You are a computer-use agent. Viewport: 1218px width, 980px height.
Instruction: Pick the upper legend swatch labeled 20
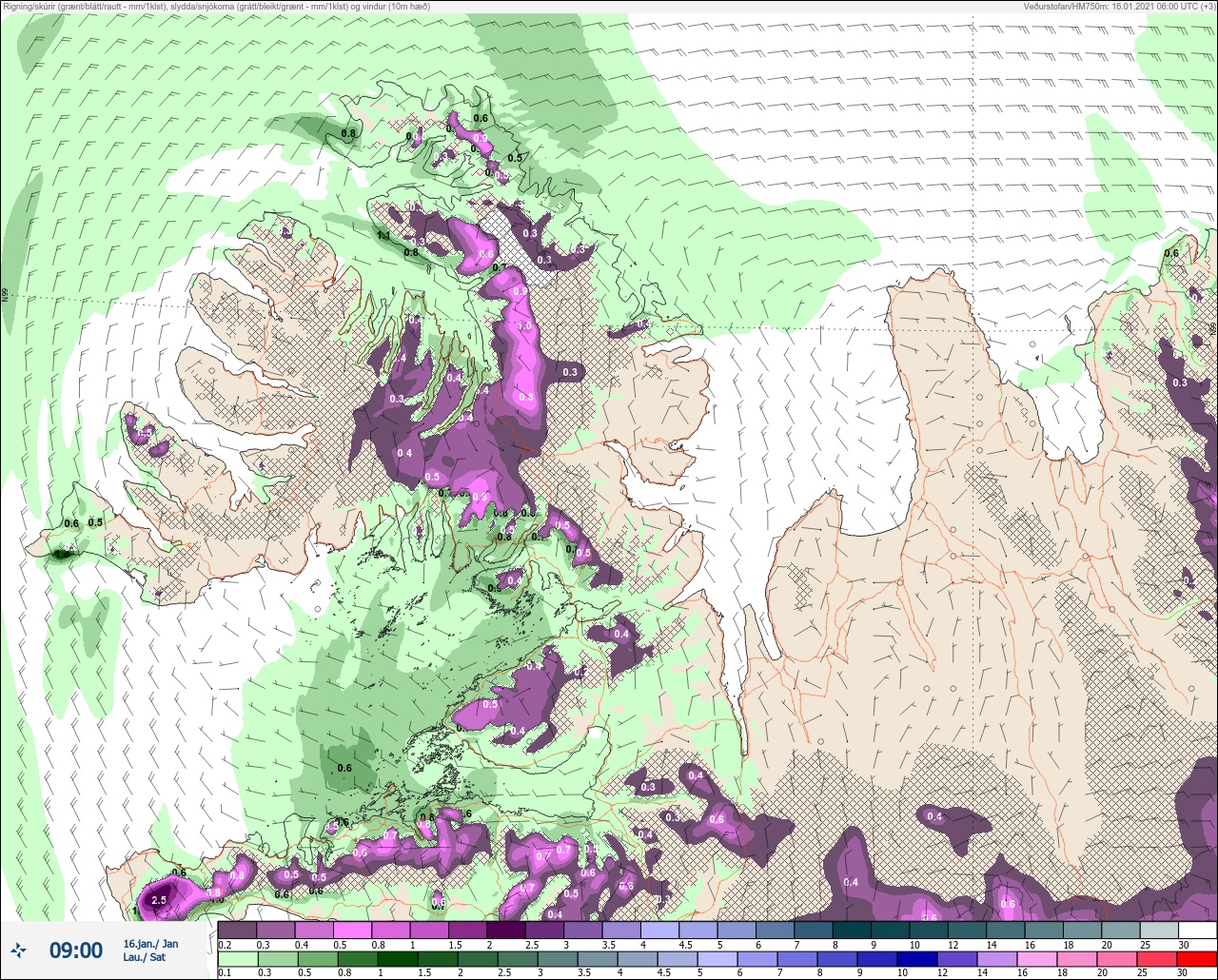click(x=1121, y=930)
